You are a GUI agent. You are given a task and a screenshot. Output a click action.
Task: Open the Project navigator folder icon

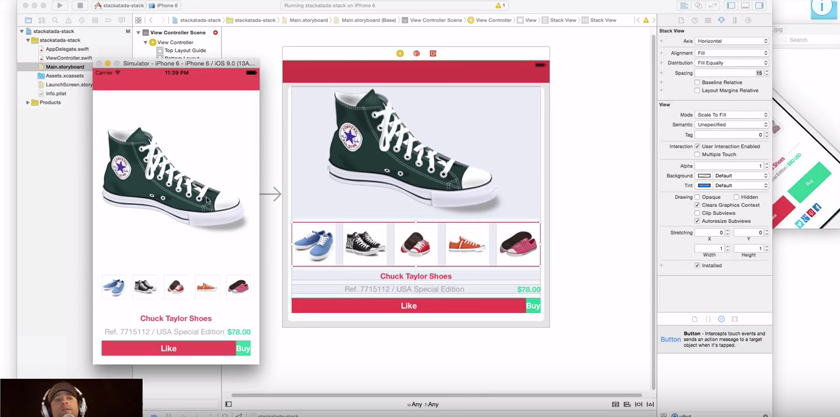(x=28, y=20)
